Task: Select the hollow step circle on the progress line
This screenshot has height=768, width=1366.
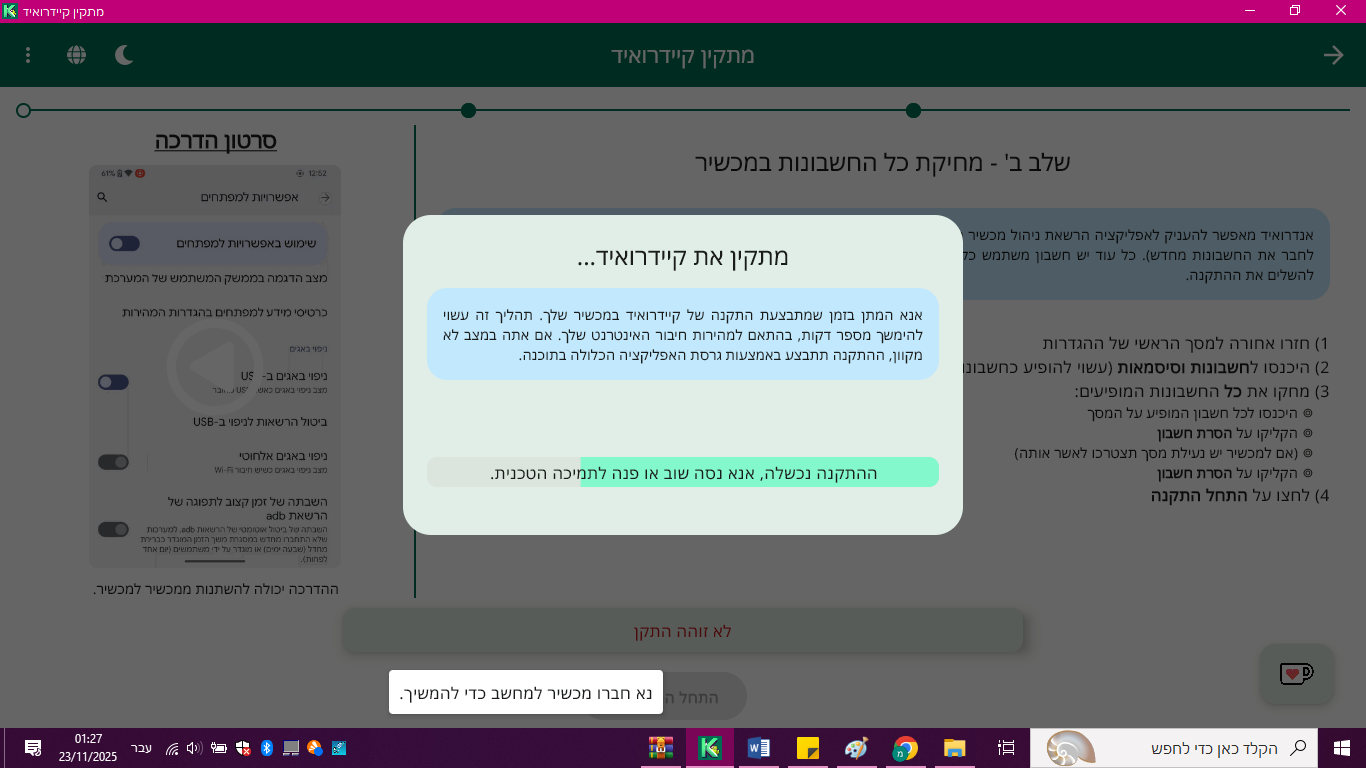Action: 24,110
